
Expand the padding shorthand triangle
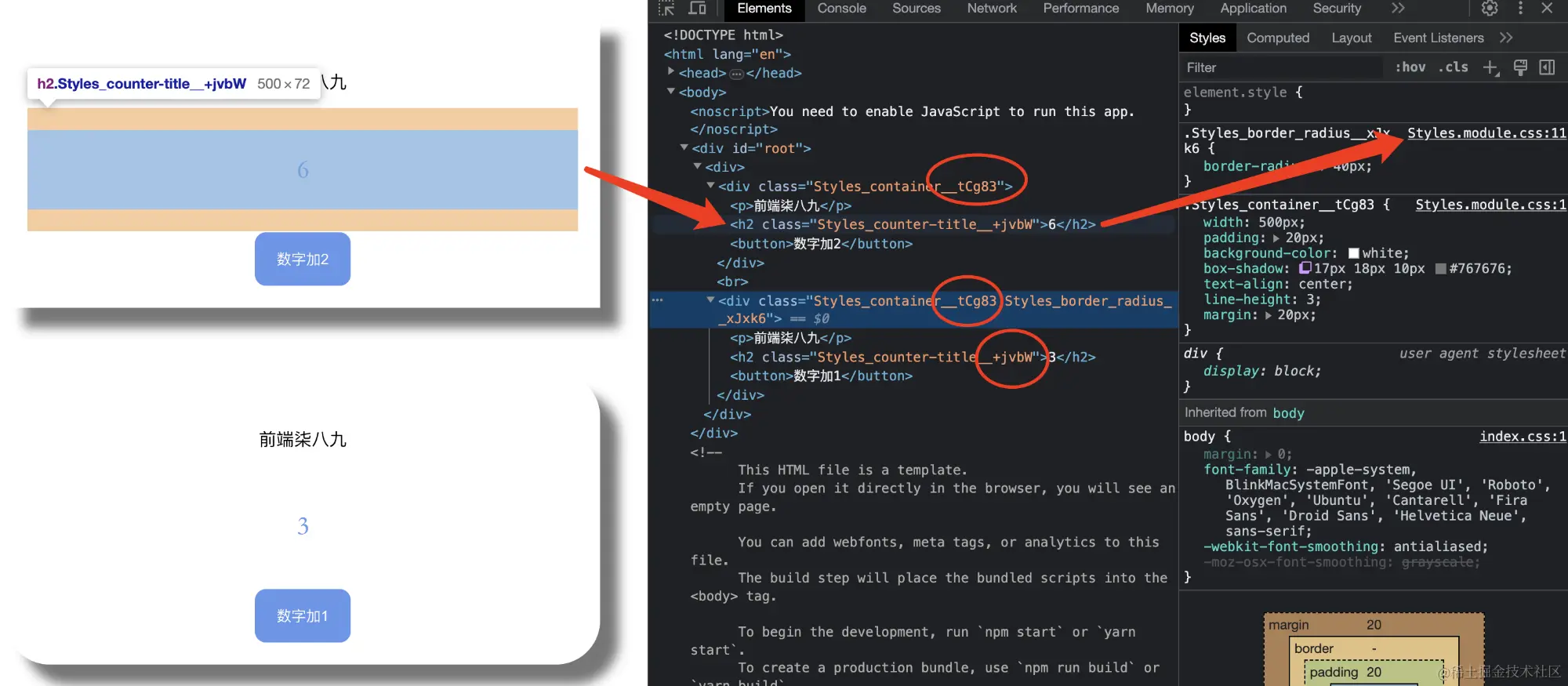click(x=1276, y=238)
